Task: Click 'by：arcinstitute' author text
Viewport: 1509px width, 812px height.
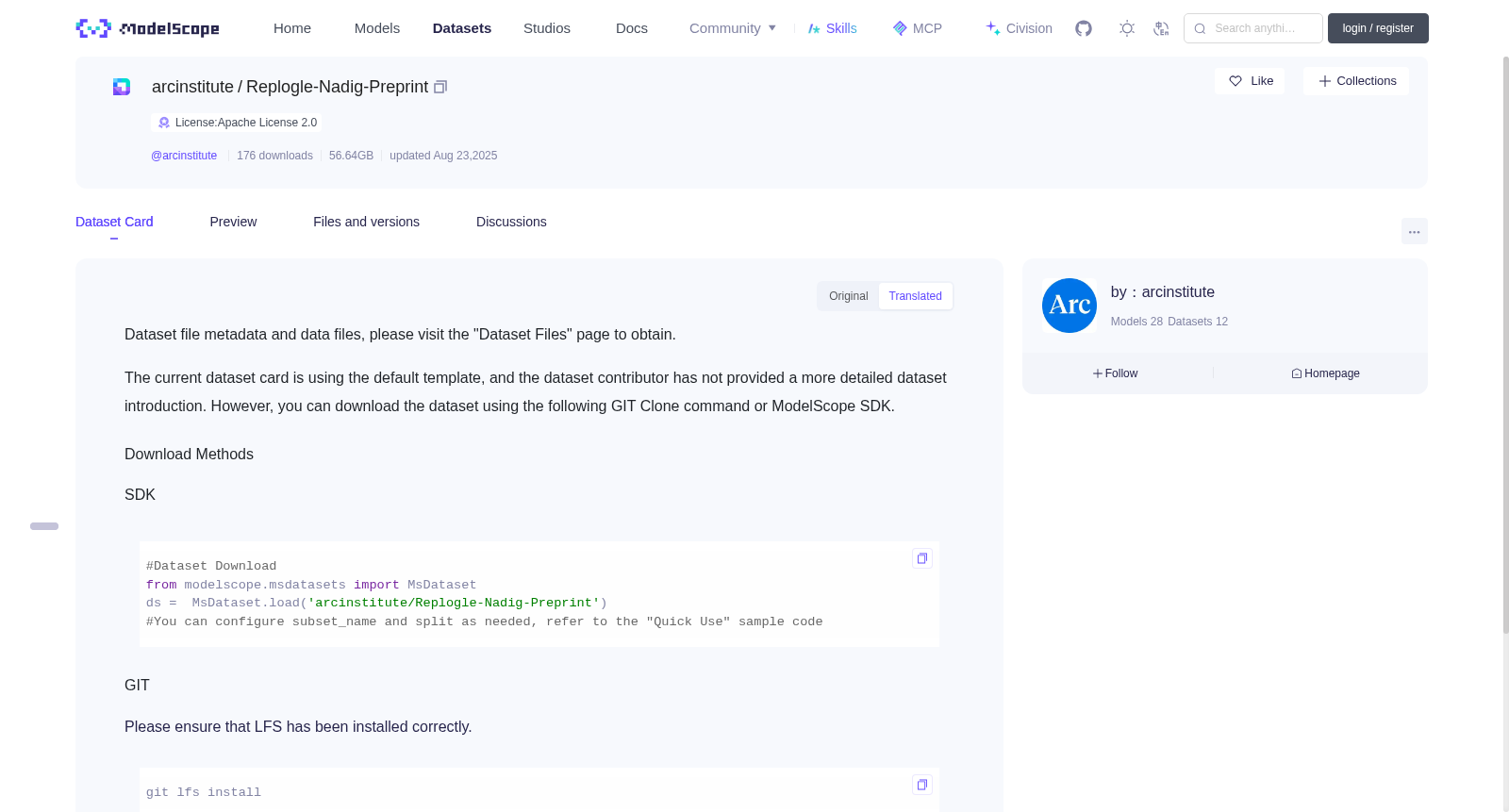Action: (1163, 292)
